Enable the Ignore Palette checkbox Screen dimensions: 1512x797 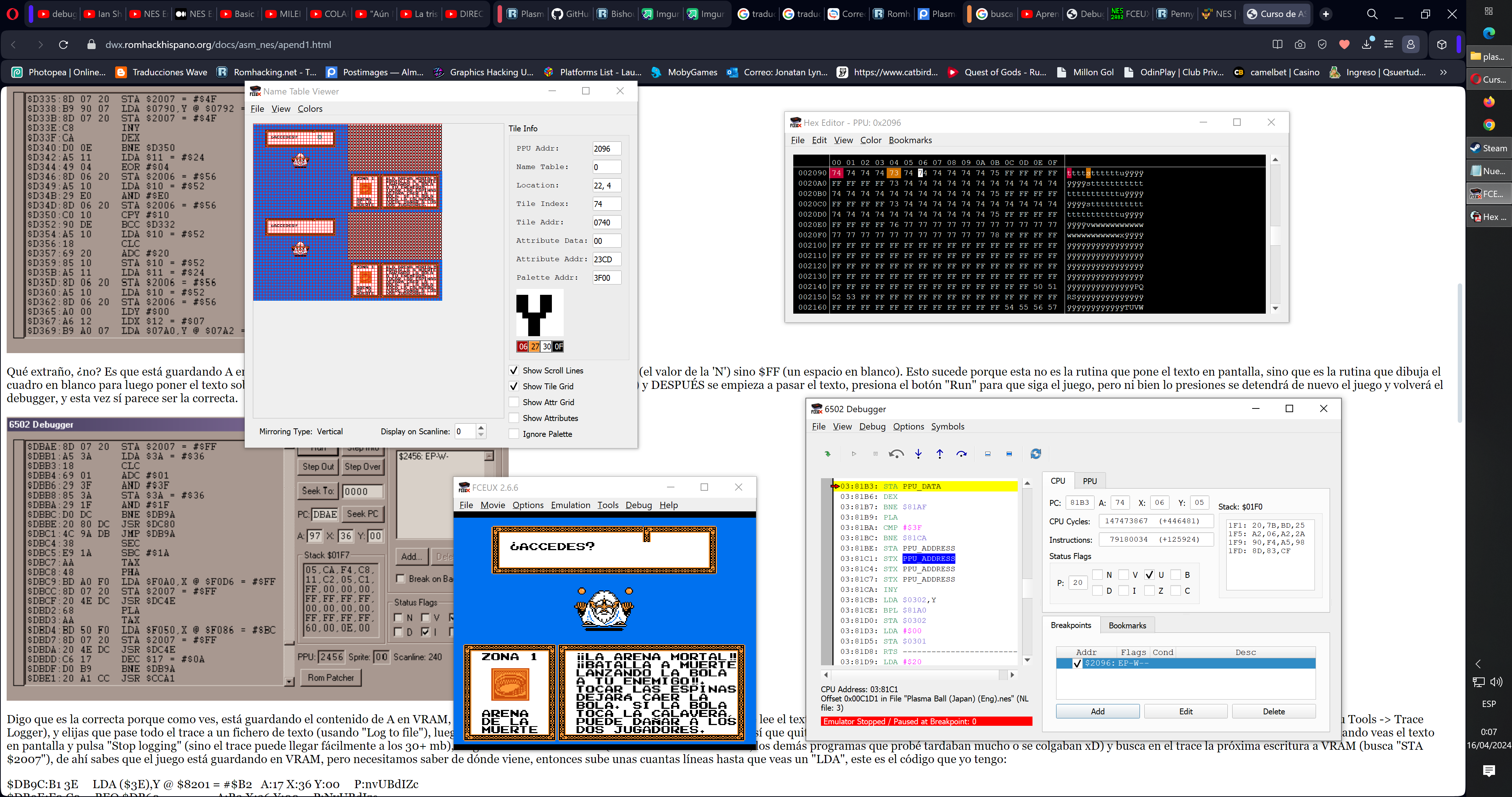tap(513, 434)
